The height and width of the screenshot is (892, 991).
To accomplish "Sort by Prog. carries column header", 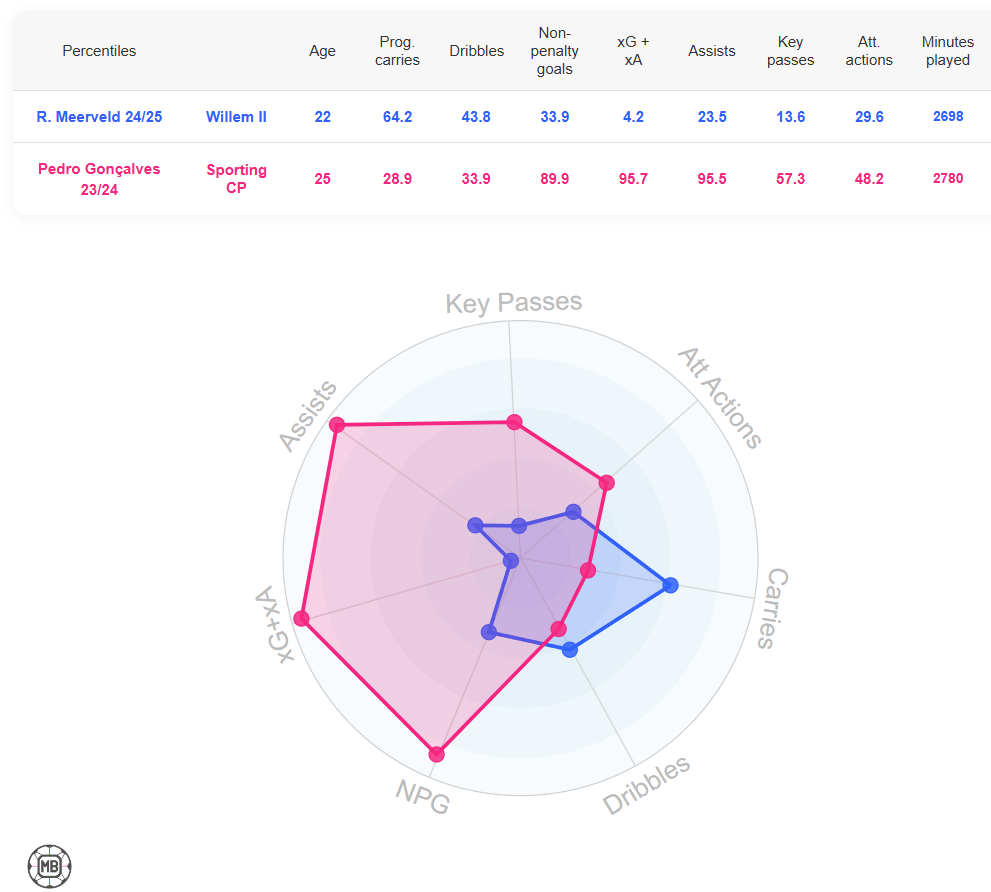I will click(x=397, y=51).
